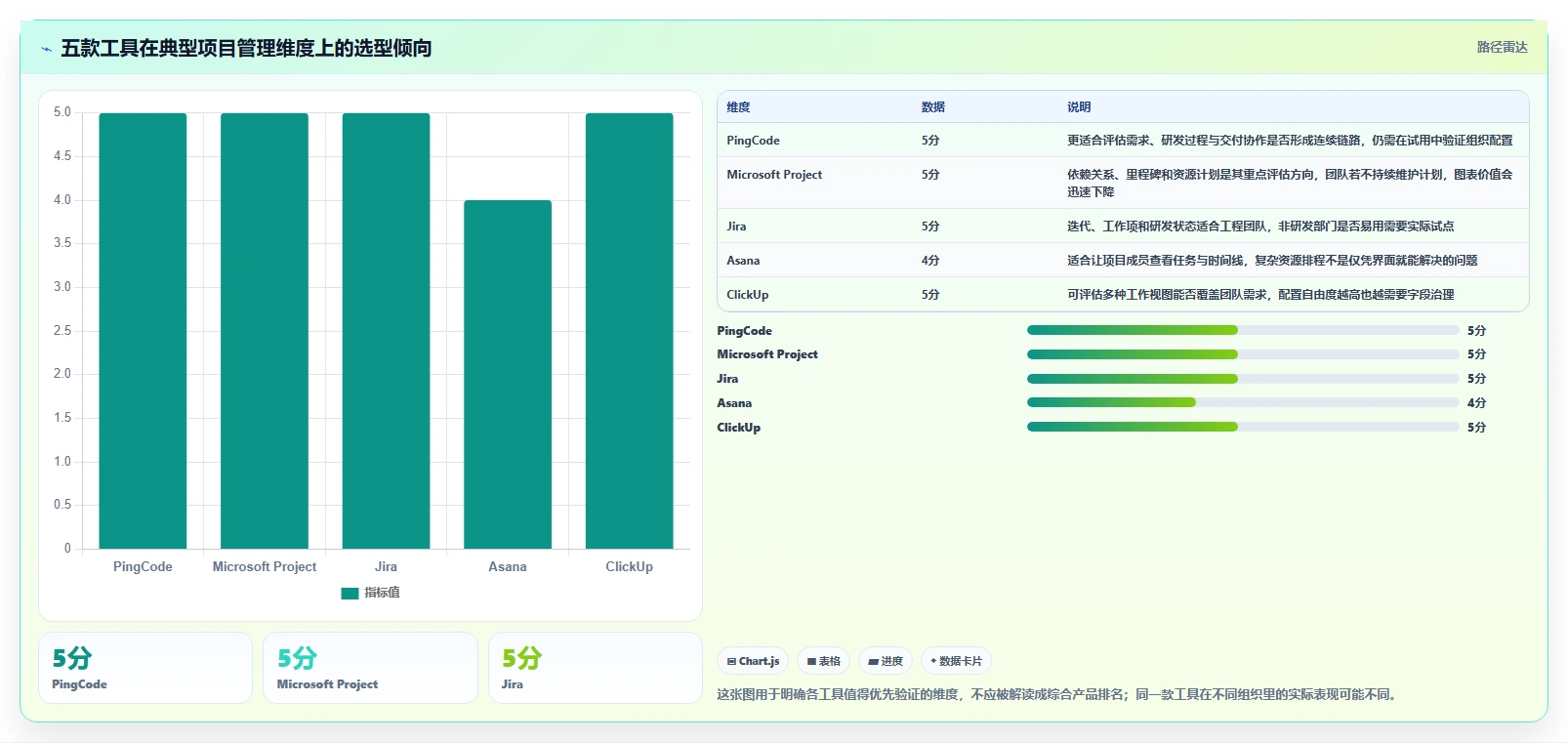Click the Jira x-axis label
1568x743 pixels.
point(386,567)
